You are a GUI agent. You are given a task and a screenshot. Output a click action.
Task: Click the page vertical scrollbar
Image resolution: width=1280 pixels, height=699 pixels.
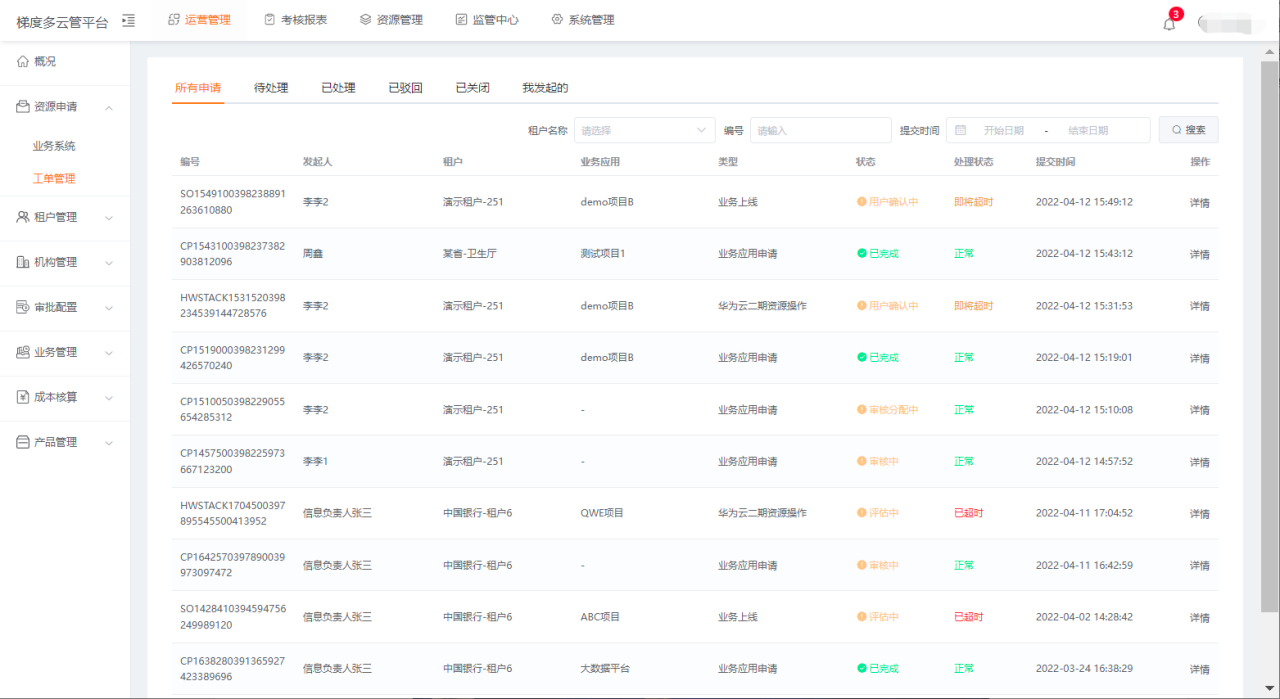(1270, 335)
